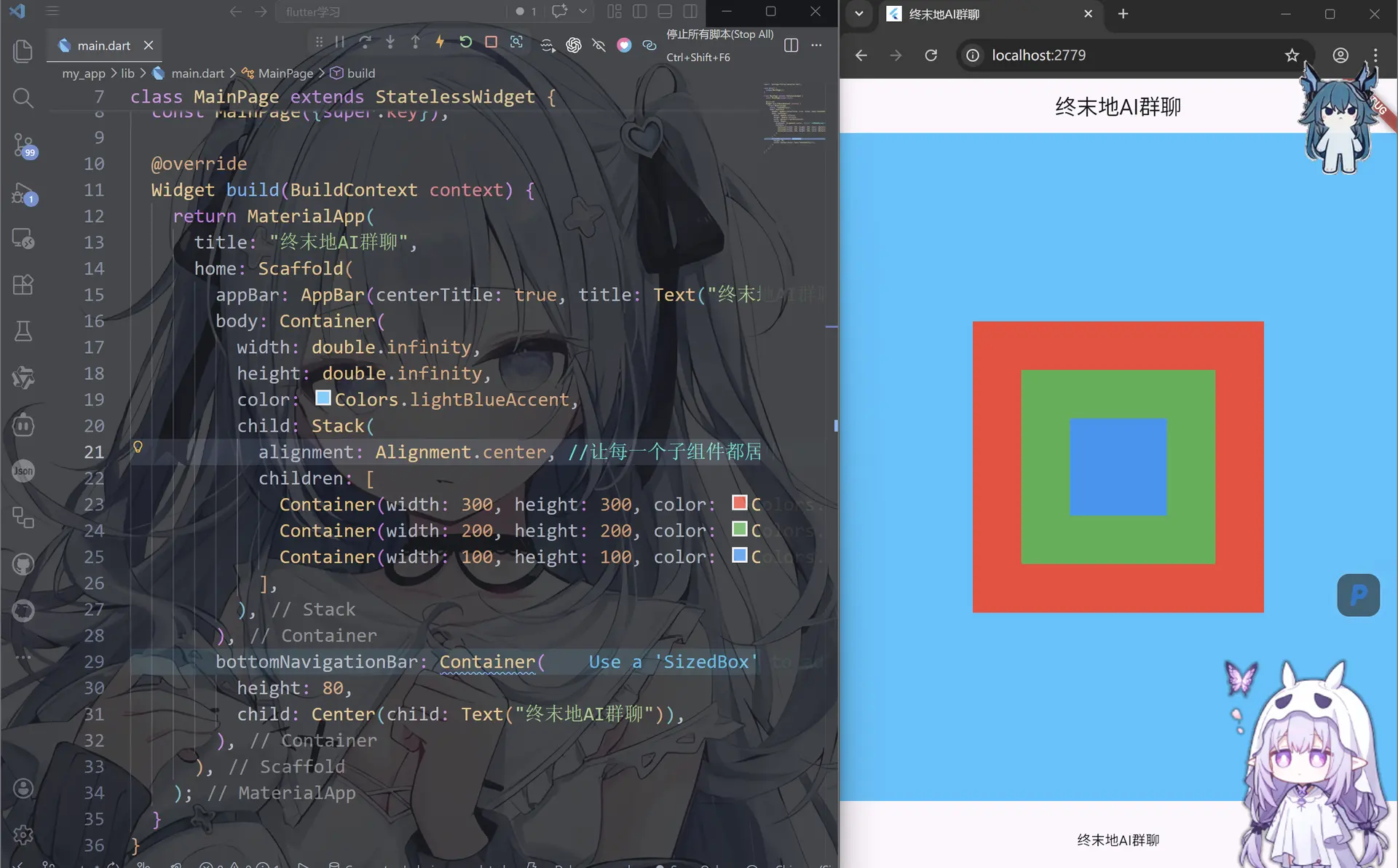The width and height of the screenshot is (1398, 868).
Task: Open the green color swatch on line 24
Action: pos(739,529)
